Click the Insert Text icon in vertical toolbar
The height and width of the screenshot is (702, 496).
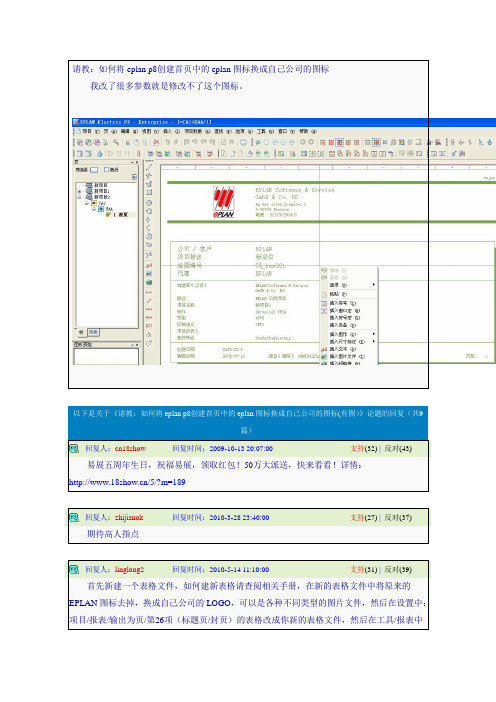pyautogui.click(x=149, y=265)
